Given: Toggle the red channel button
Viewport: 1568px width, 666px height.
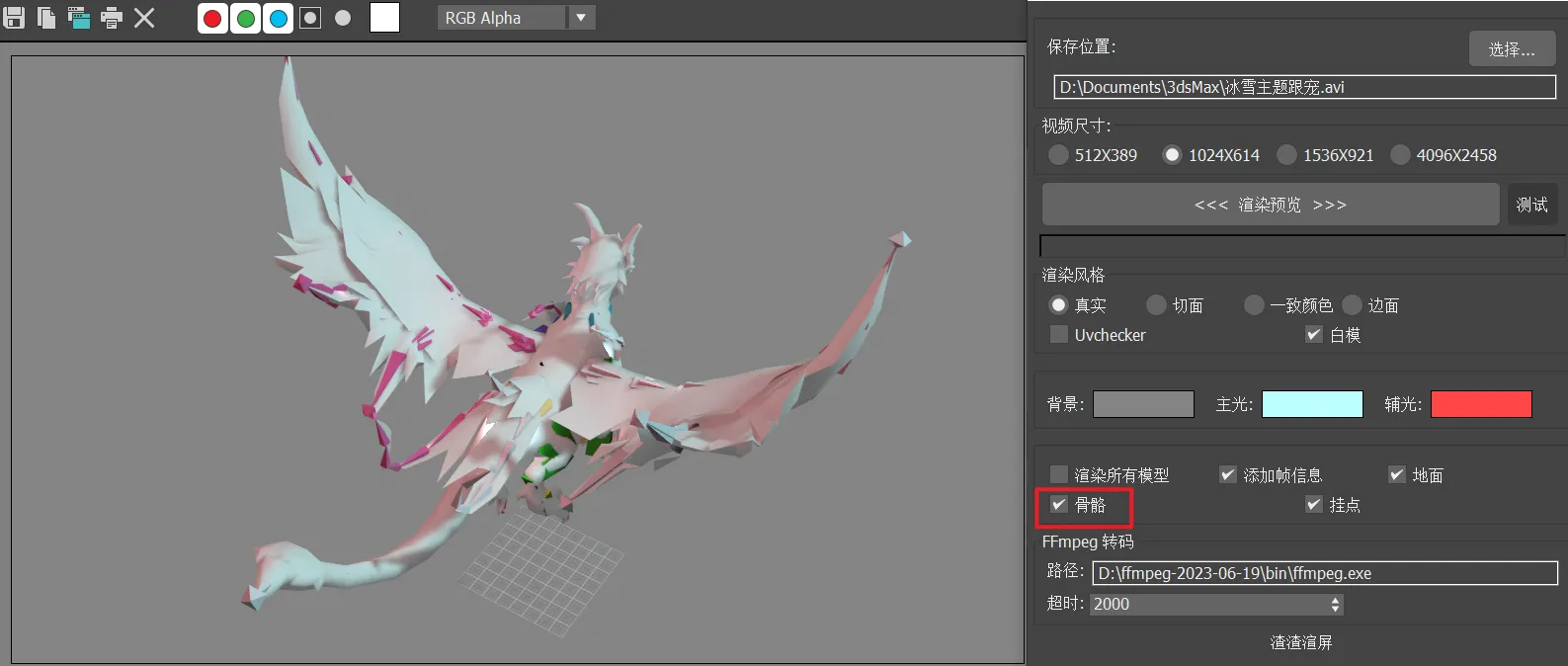Looking at the screenshot, I should click(212, 18).
